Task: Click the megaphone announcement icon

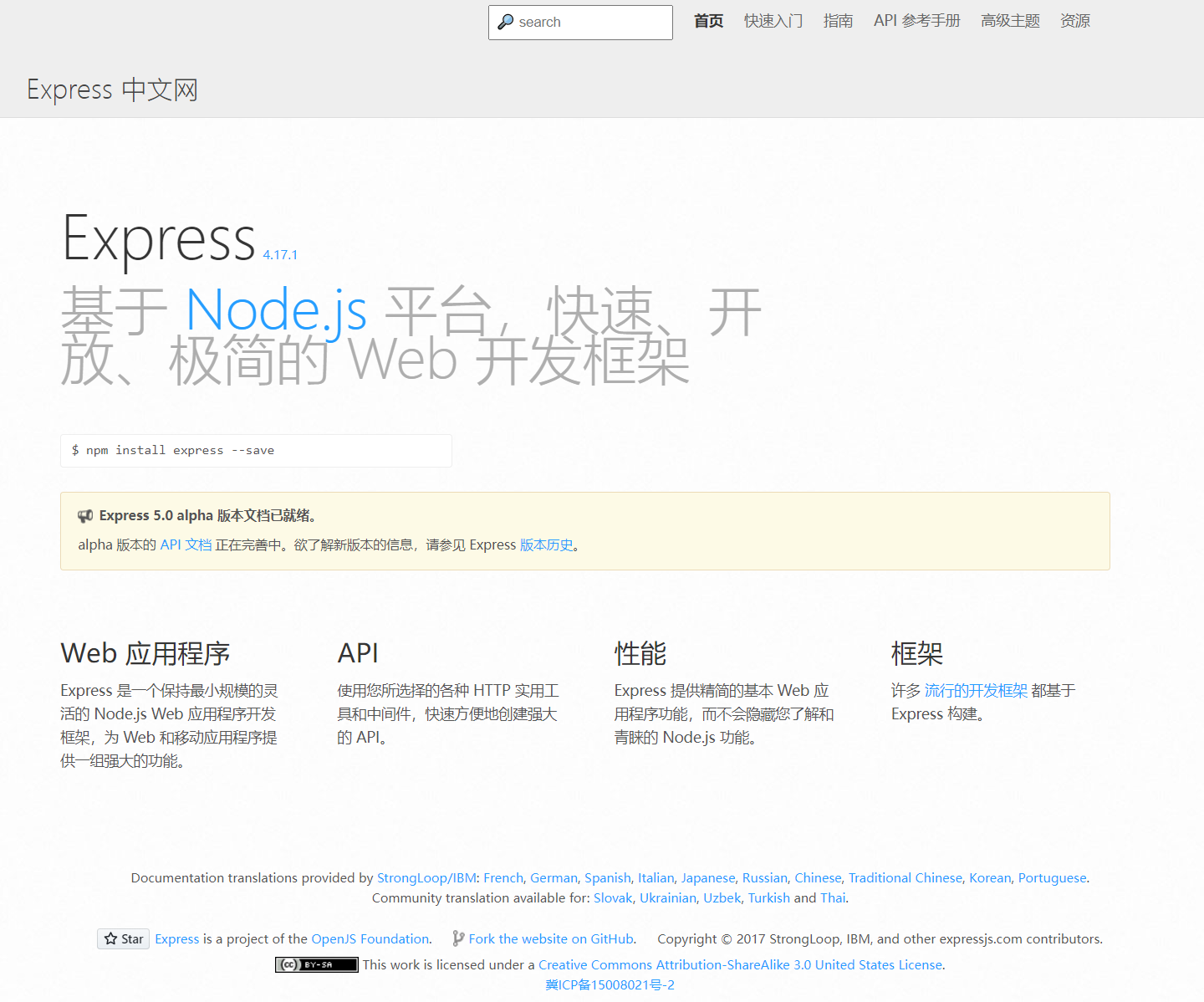Action: 85,515
